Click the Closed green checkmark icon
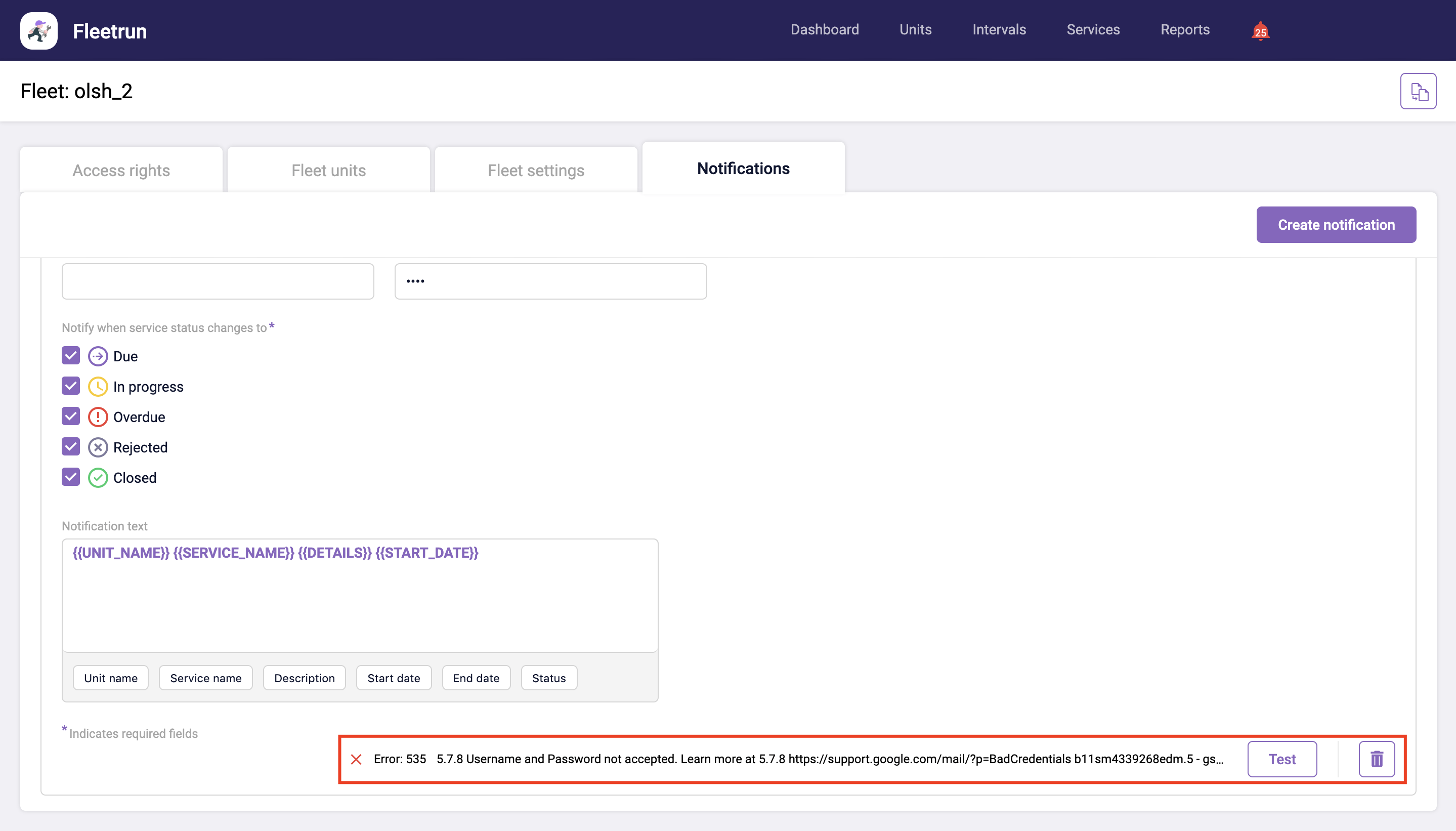This screenshot has height=831, width=1456. [97, 477]
